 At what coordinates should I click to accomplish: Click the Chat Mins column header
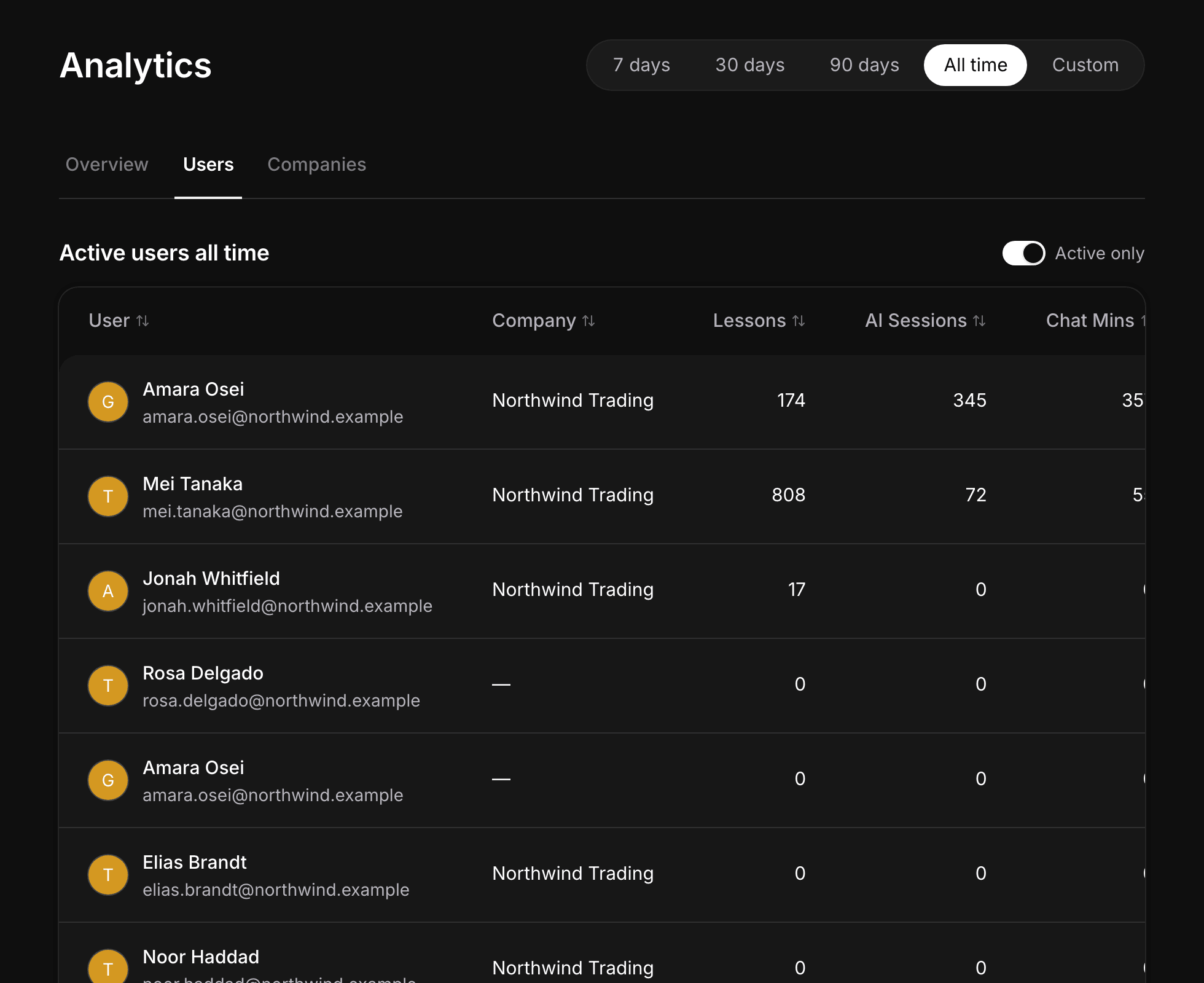(x=1095, y=321)
